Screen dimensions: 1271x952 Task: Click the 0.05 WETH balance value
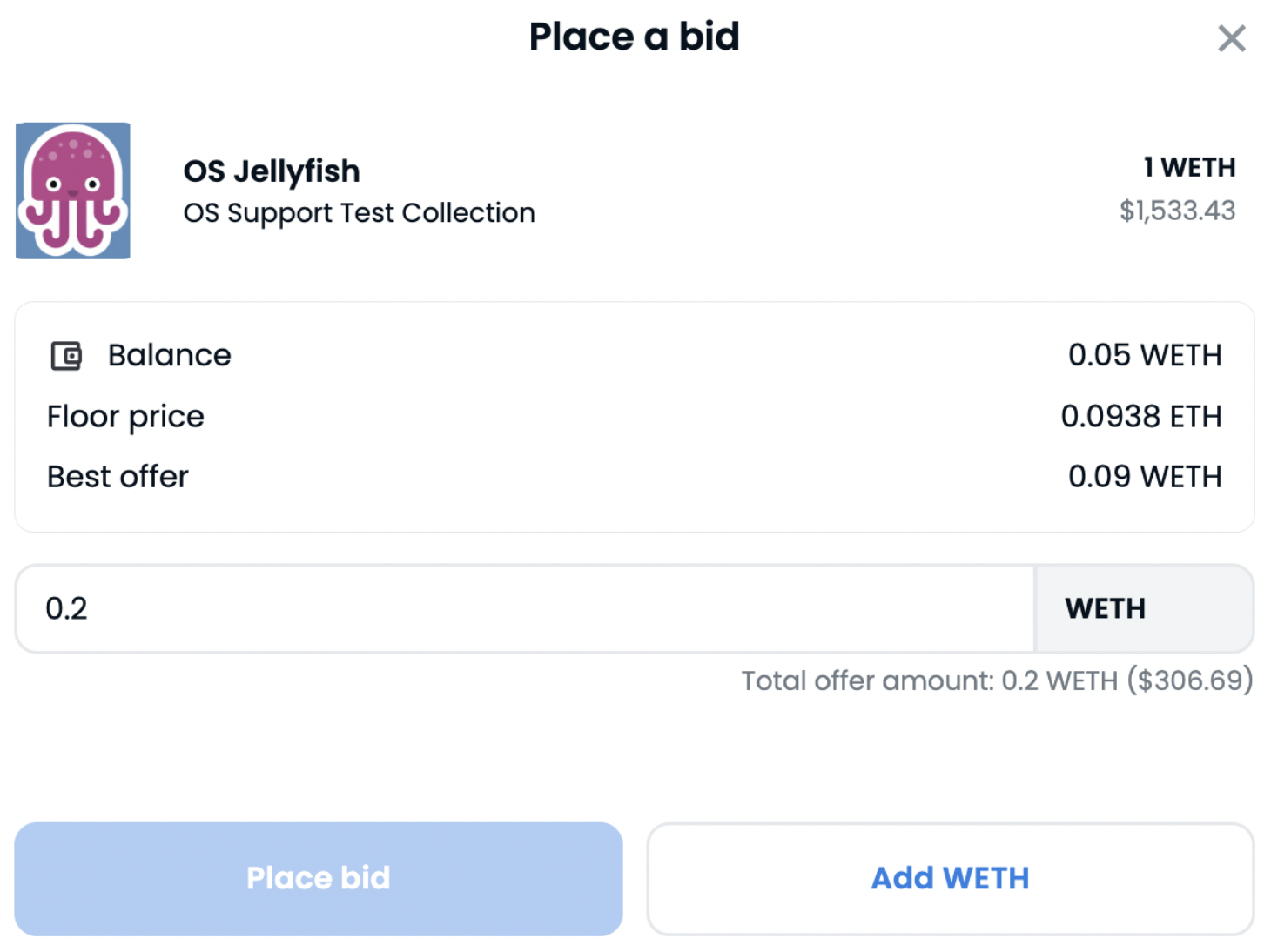pos(1145,355)
